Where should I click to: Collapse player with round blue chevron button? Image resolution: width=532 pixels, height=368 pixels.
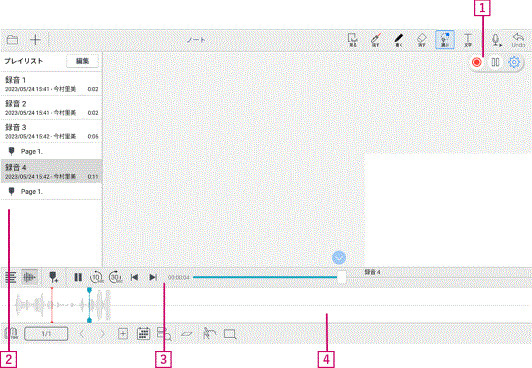[x=339, y=257]
